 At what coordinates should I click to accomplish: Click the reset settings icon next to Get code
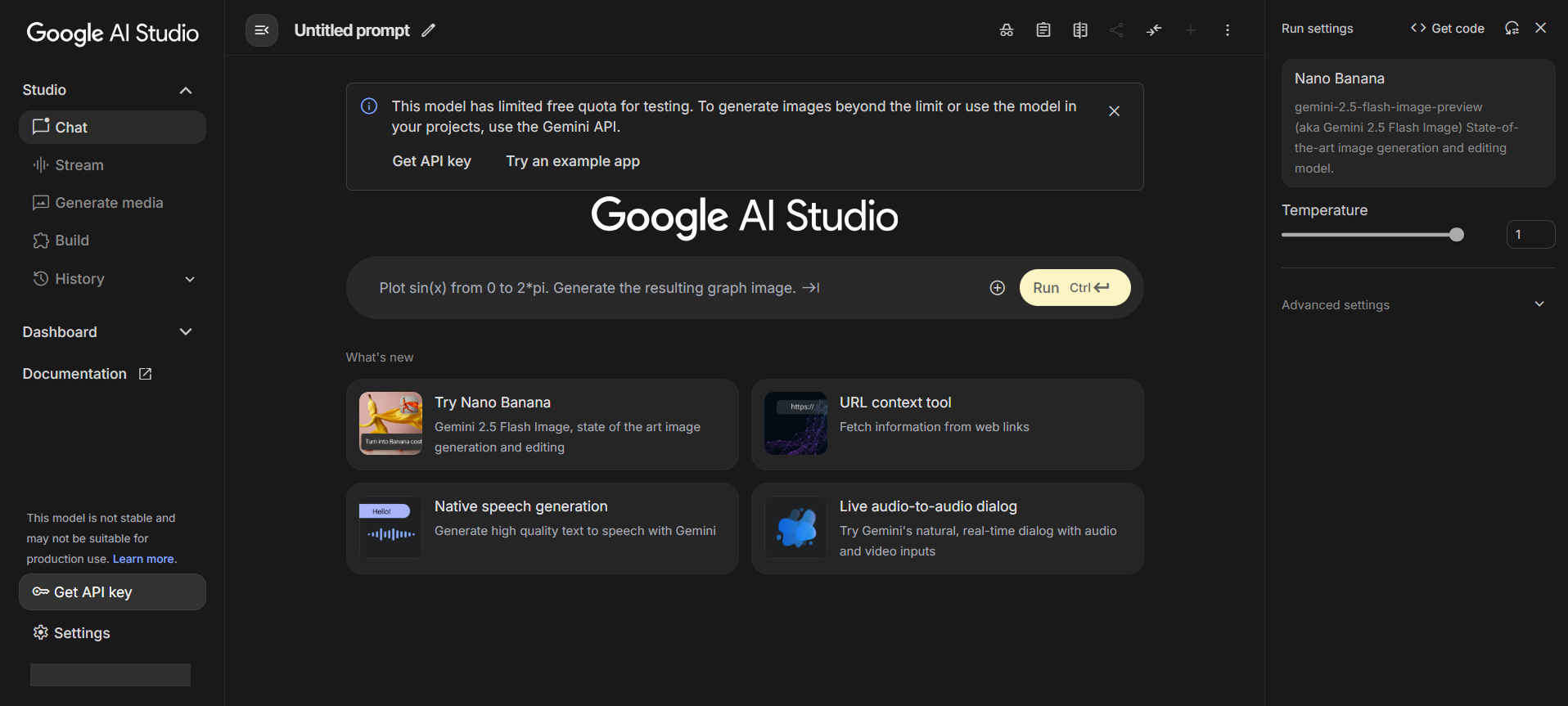(x=1512, y=28)
